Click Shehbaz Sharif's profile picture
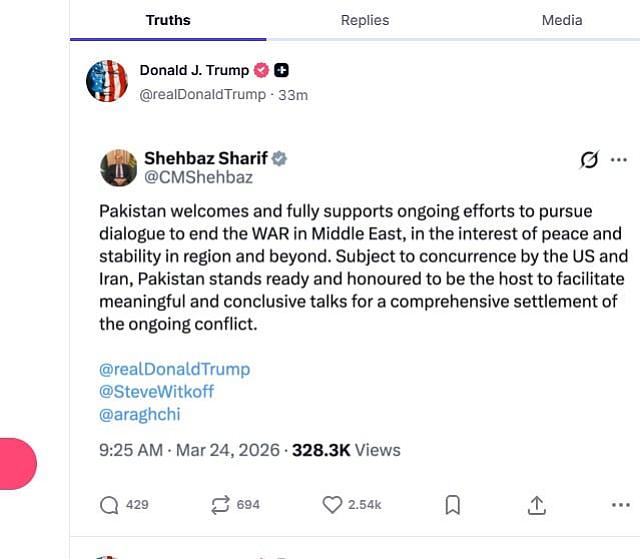This screenshot has width=640, height=559. click(118, 167)
